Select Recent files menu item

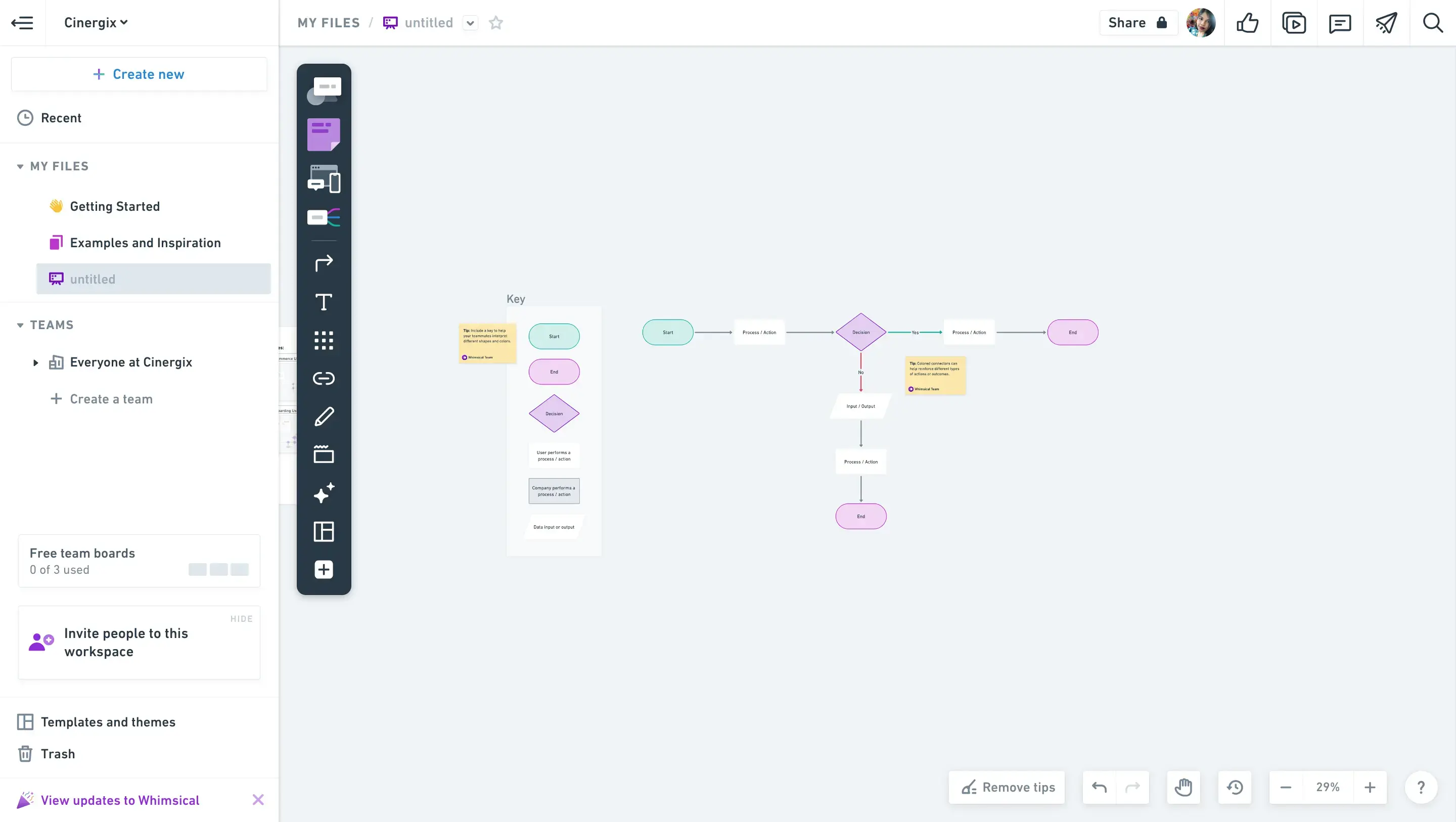60,118
